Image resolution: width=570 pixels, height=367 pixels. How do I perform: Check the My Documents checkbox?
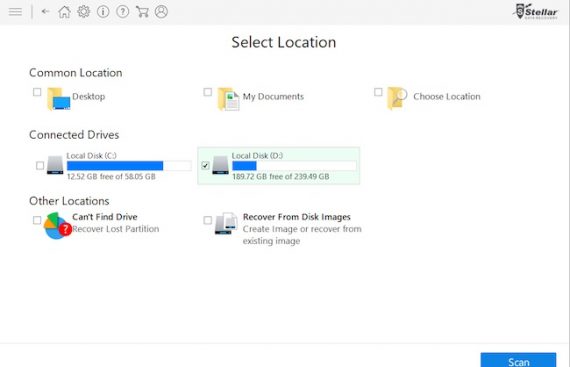[x=208, y=92]
